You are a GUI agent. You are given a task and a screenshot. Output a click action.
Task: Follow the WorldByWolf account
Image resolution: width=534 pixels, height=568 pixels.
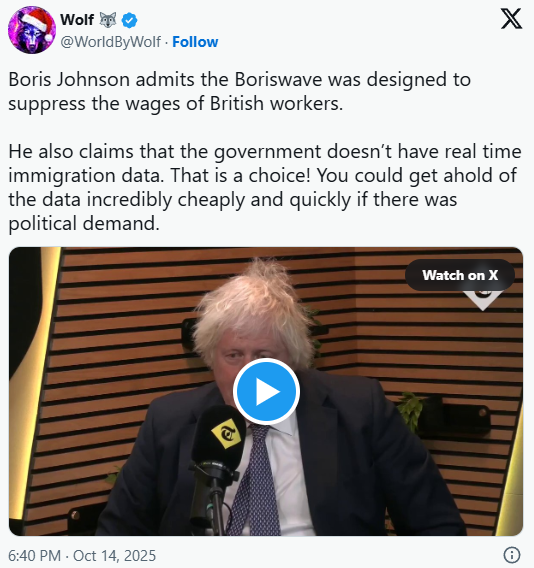(x=195, y=42)
